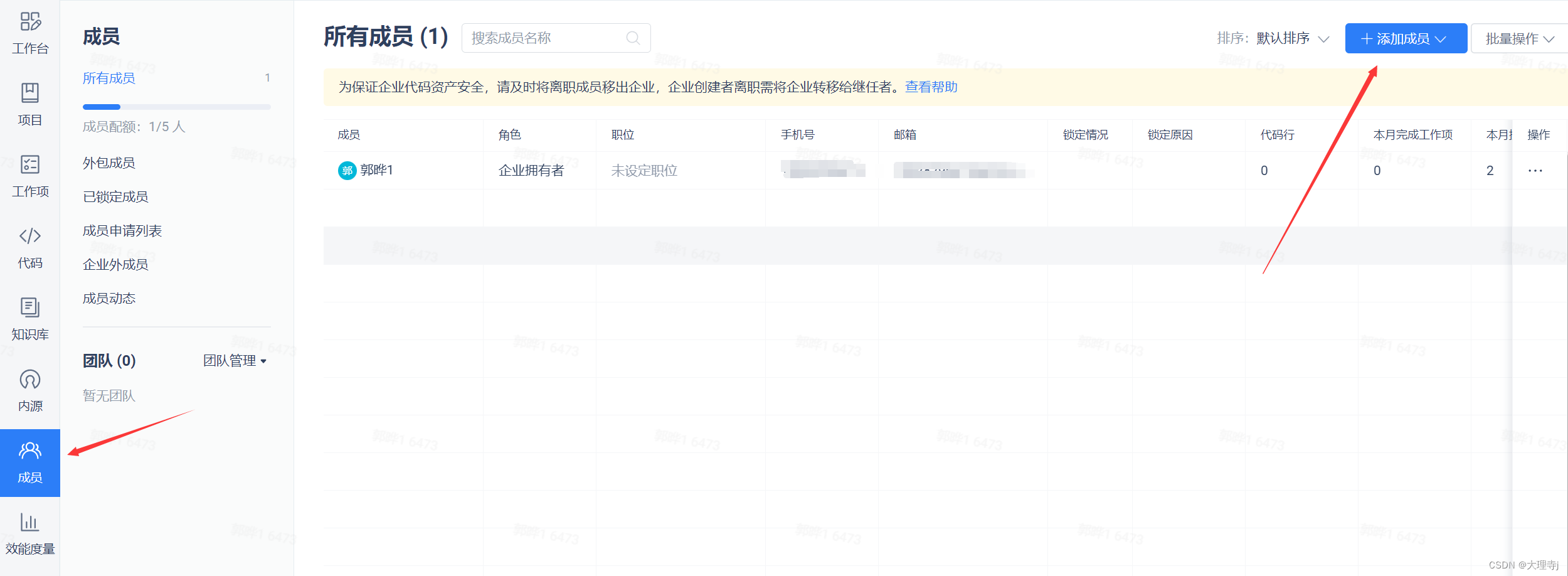Open the three-dot actions menu for 郭晔1

pyautogui.click(x=1535, y=171)
